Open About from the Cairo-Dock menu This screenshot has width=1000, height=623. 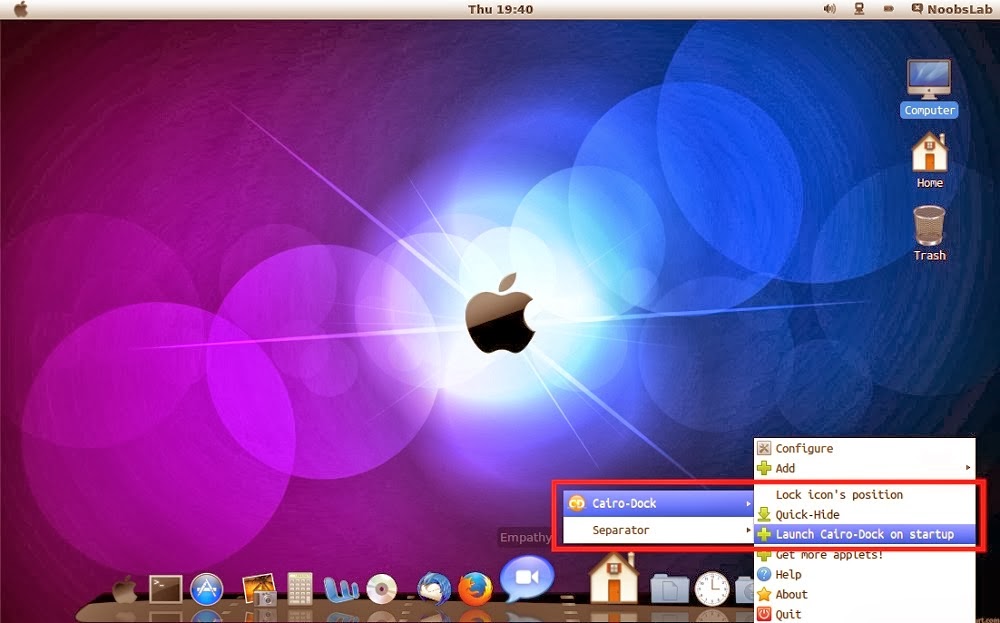pos(865,594)
